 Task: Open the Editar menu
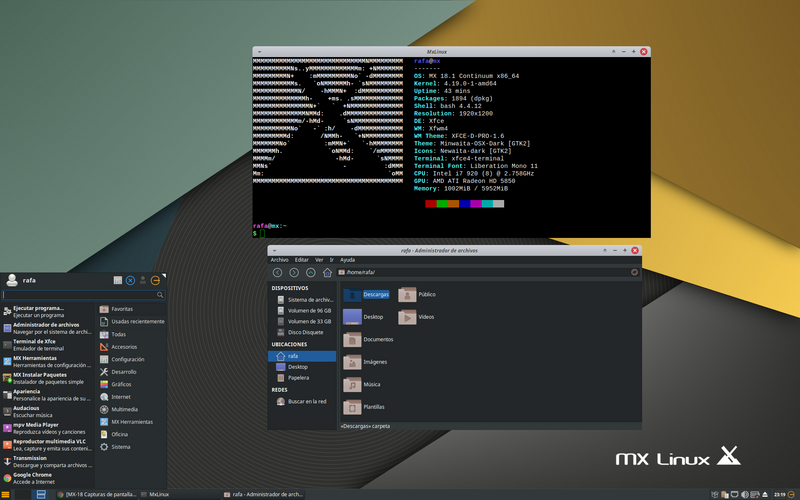point(302,260)
